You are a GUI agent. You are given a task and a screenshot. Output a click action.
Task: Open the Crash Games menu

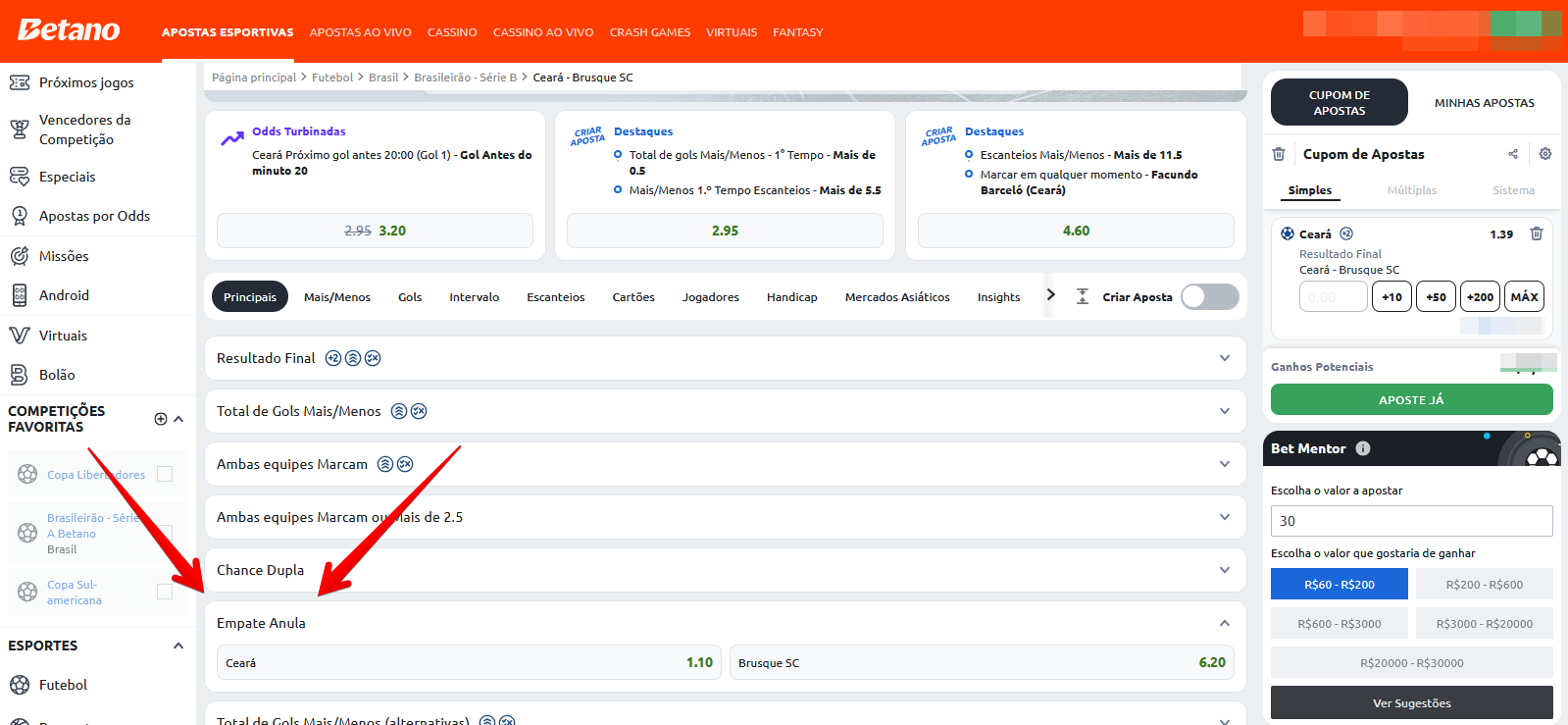point(650,32)
